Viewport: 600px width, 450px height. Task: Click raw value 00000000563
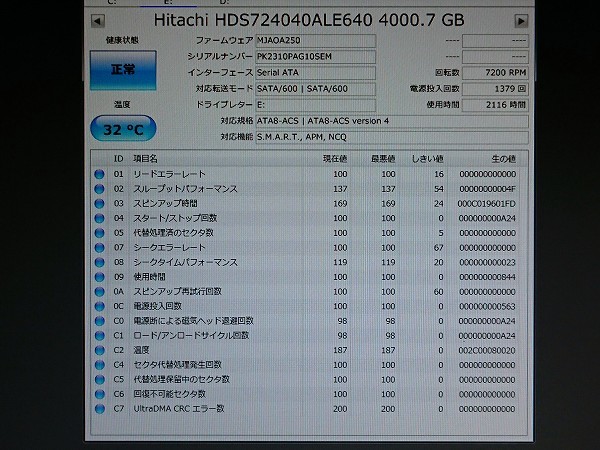click(x=487, y=307)
